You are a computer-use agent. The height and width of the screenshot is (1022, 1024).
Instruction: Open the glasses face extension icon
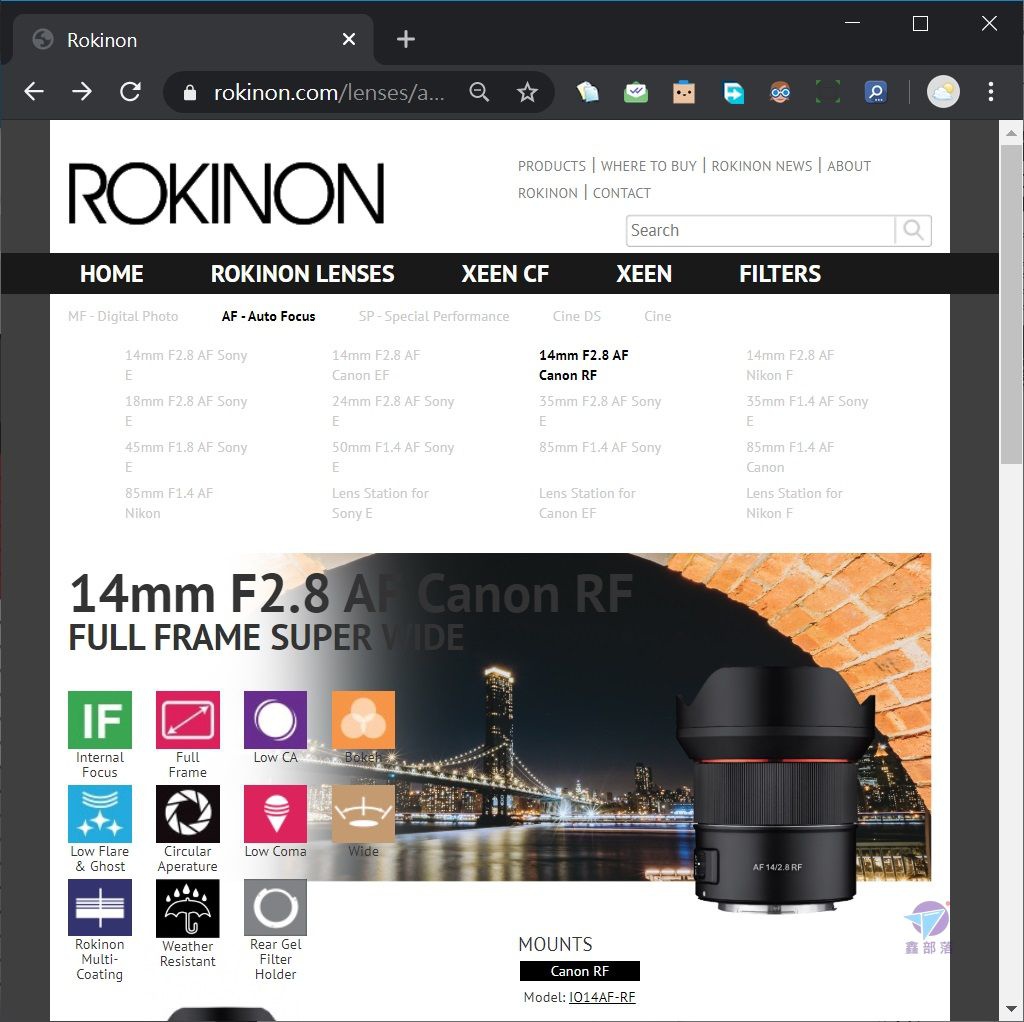pyautogui.click(x=780, y=92)
